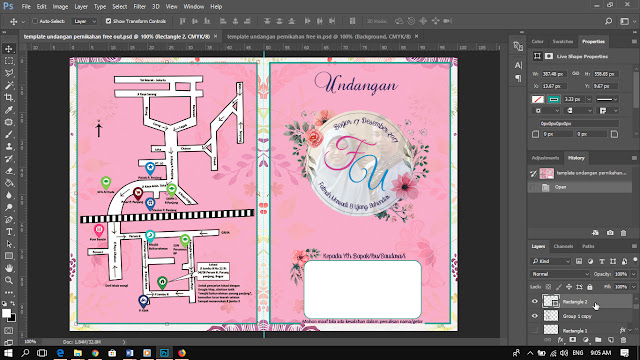Open File Explorer from taskbar
This screenshot has width=640, height=360.
[x=78, y=353]
